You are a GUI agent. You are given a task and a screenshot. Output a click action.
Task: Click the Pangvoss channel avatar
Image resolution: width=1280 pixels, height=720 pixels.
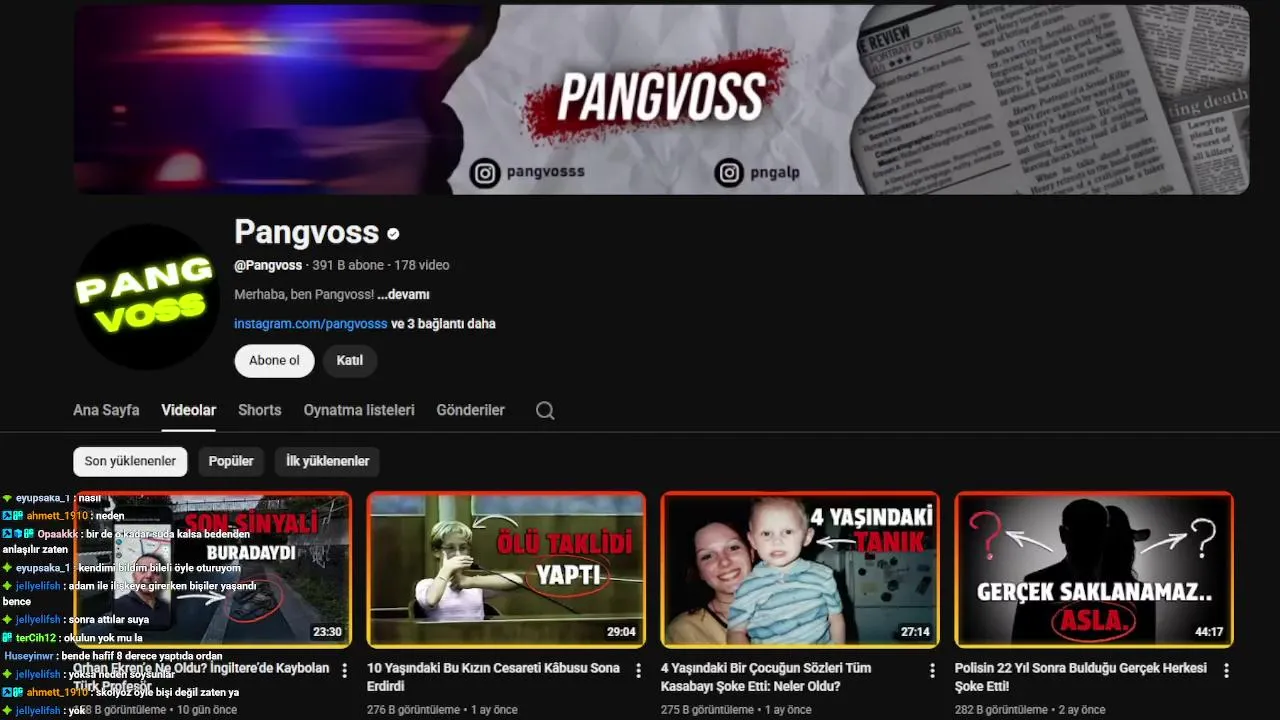click(x=147, y=297)
